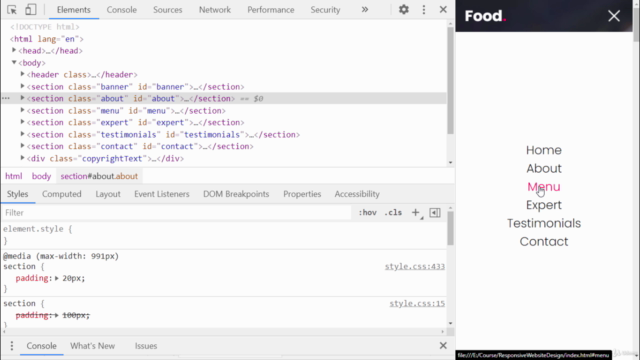The height and width of the screenshot is (360, 640).
Task: Expand the expert section node
Action: click(22, 122)
